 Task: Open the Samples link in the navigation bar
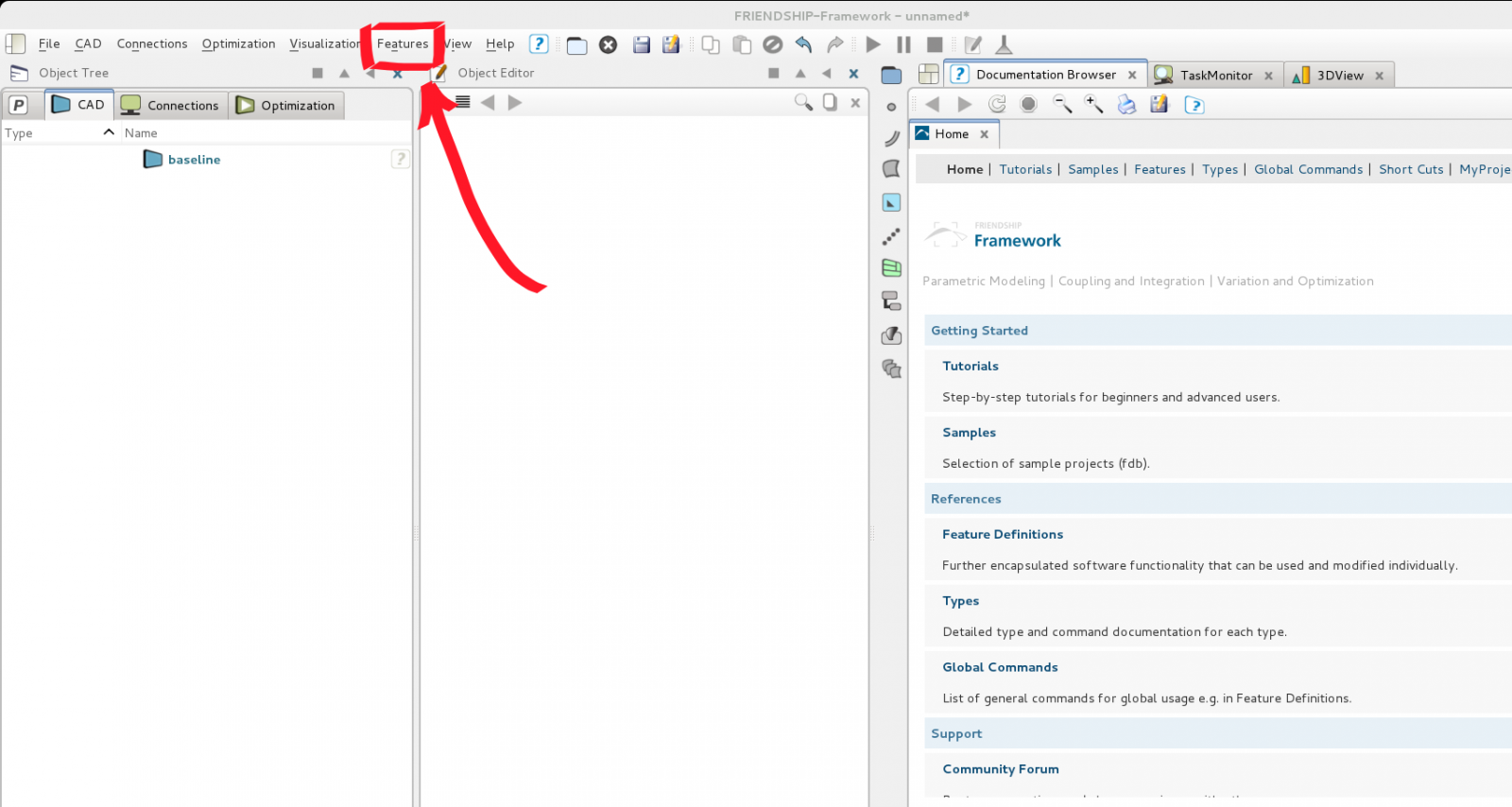click(x=1093, y=169)
